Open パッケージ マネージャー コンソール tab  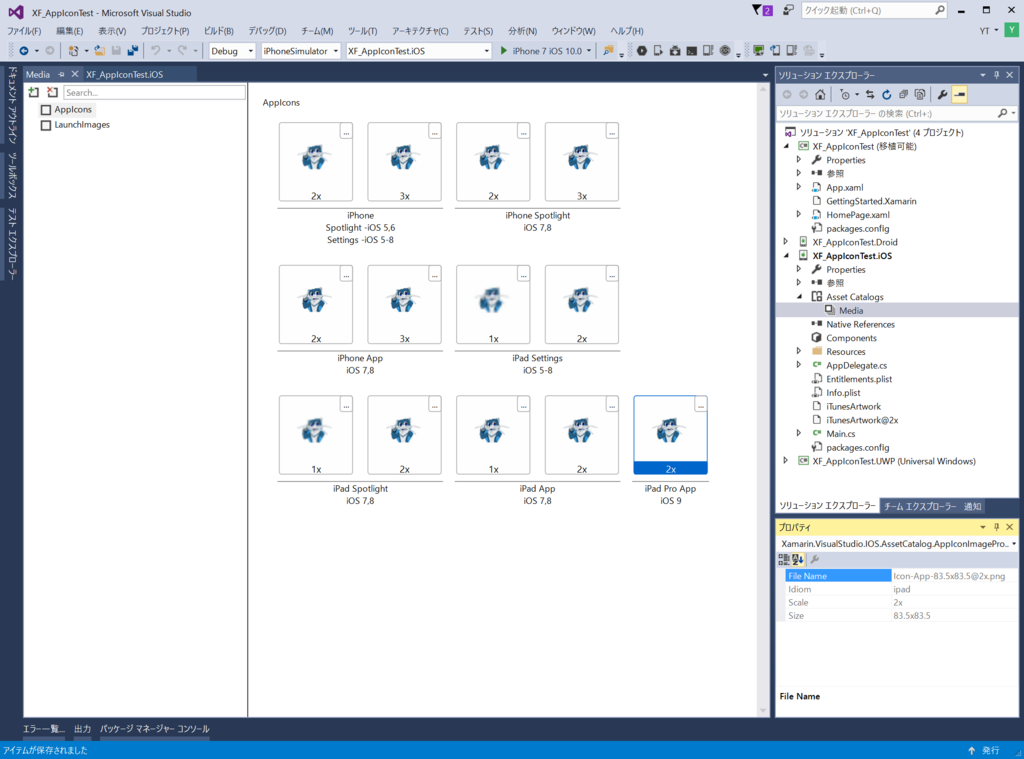point(155,728)
